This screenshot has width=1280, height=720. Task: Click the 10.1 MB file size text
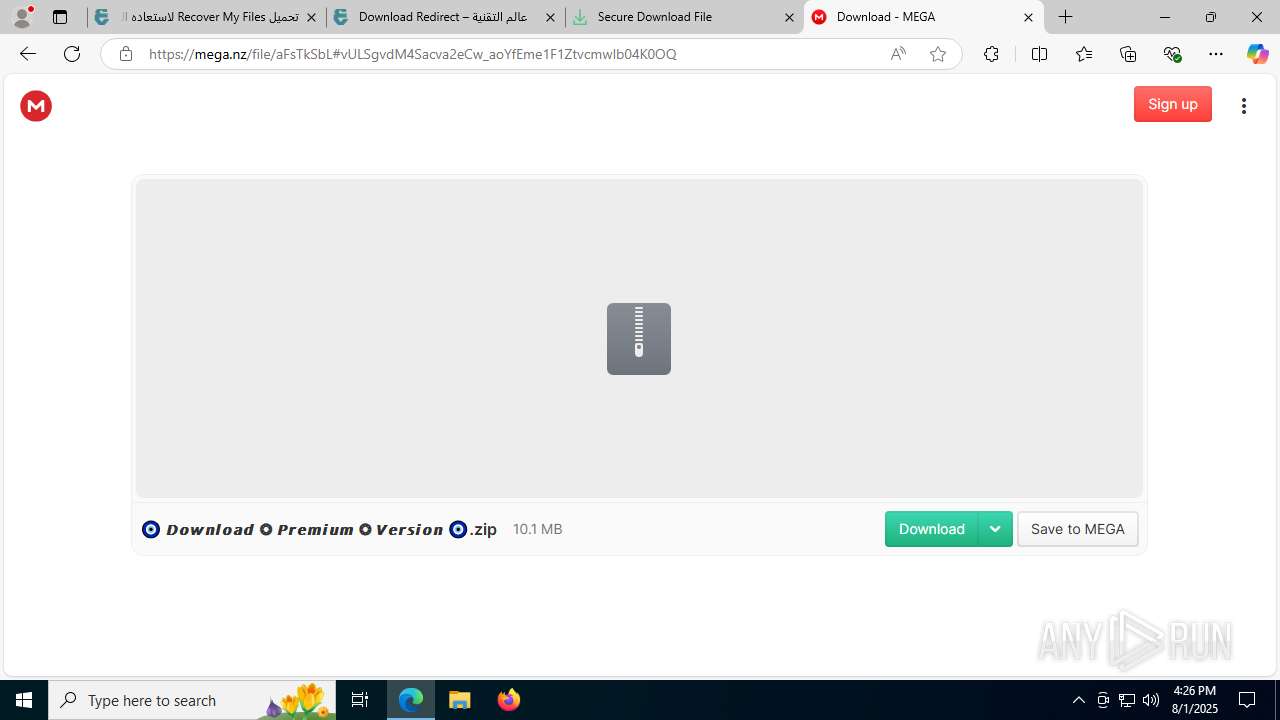(x=537, y=529)
